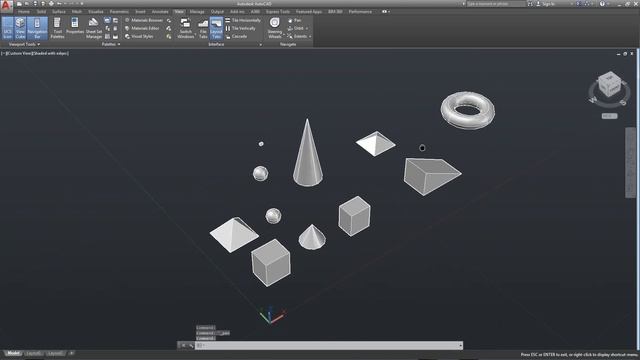Image resolution: width=640 pixels, height=360 pixels.
Task: Click the command line customize wrench icon
Action: tap(191, 345)
